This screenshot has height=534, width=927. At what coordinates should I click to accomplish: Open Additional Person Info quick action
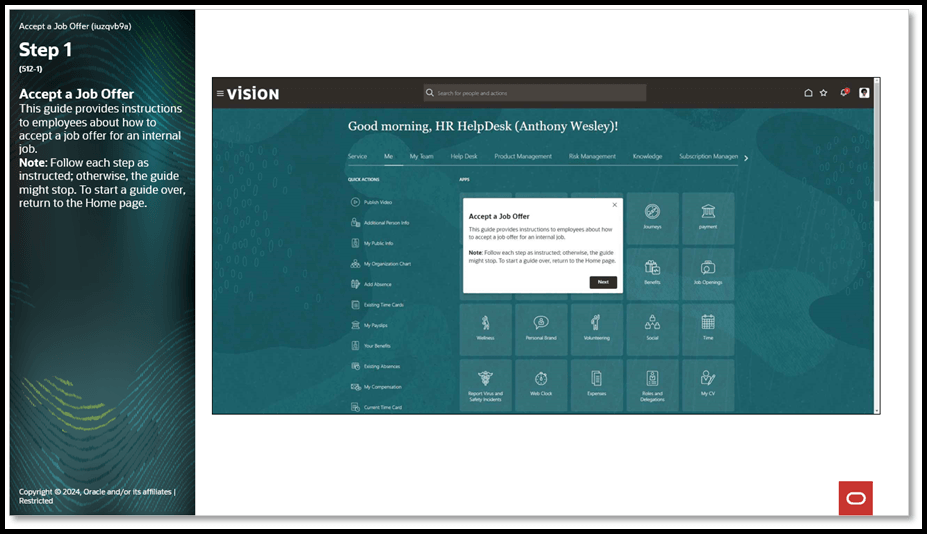point(380,223)
